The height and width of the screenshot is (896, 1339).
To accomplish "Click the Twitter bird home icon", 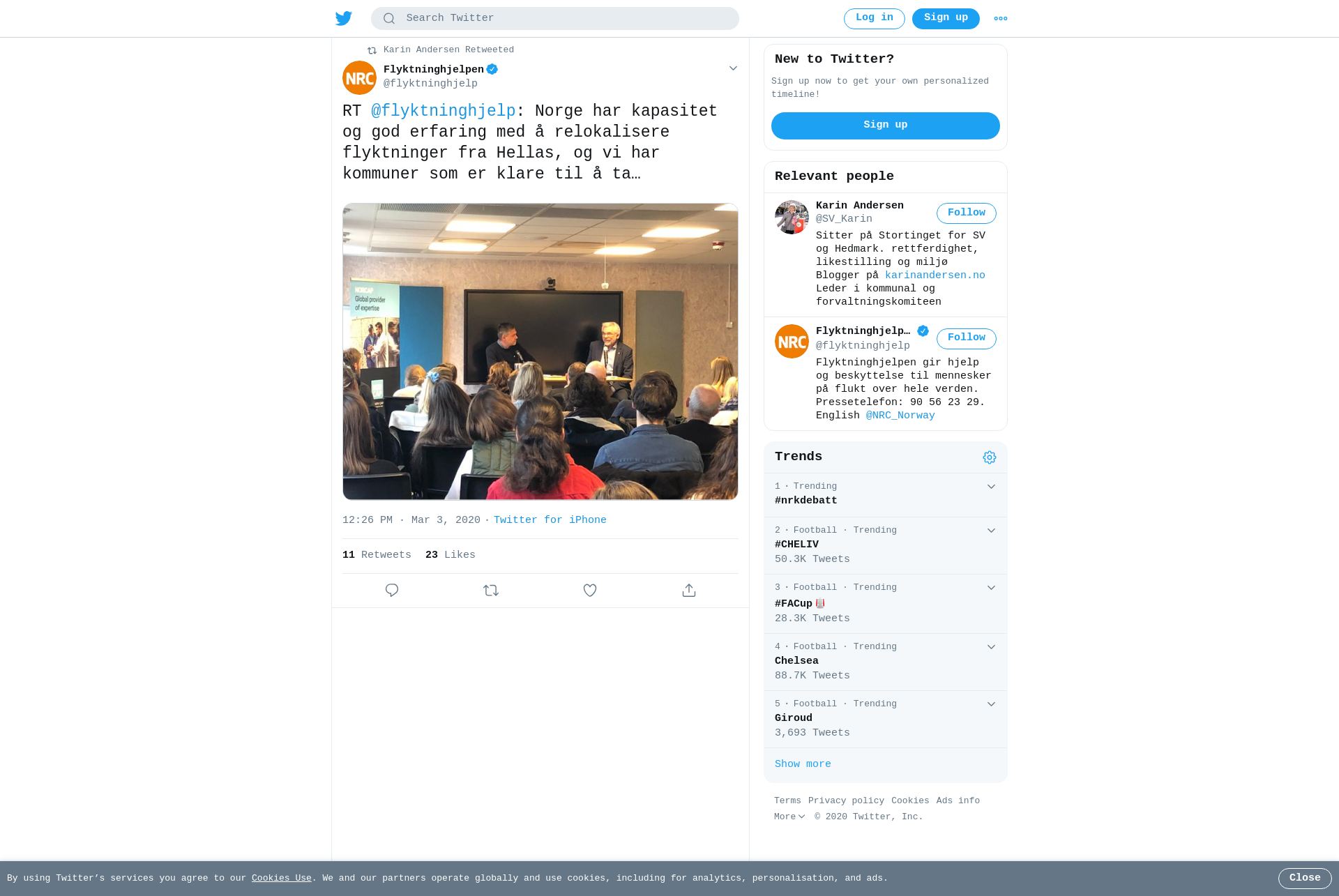I will [x=344, y=18].
